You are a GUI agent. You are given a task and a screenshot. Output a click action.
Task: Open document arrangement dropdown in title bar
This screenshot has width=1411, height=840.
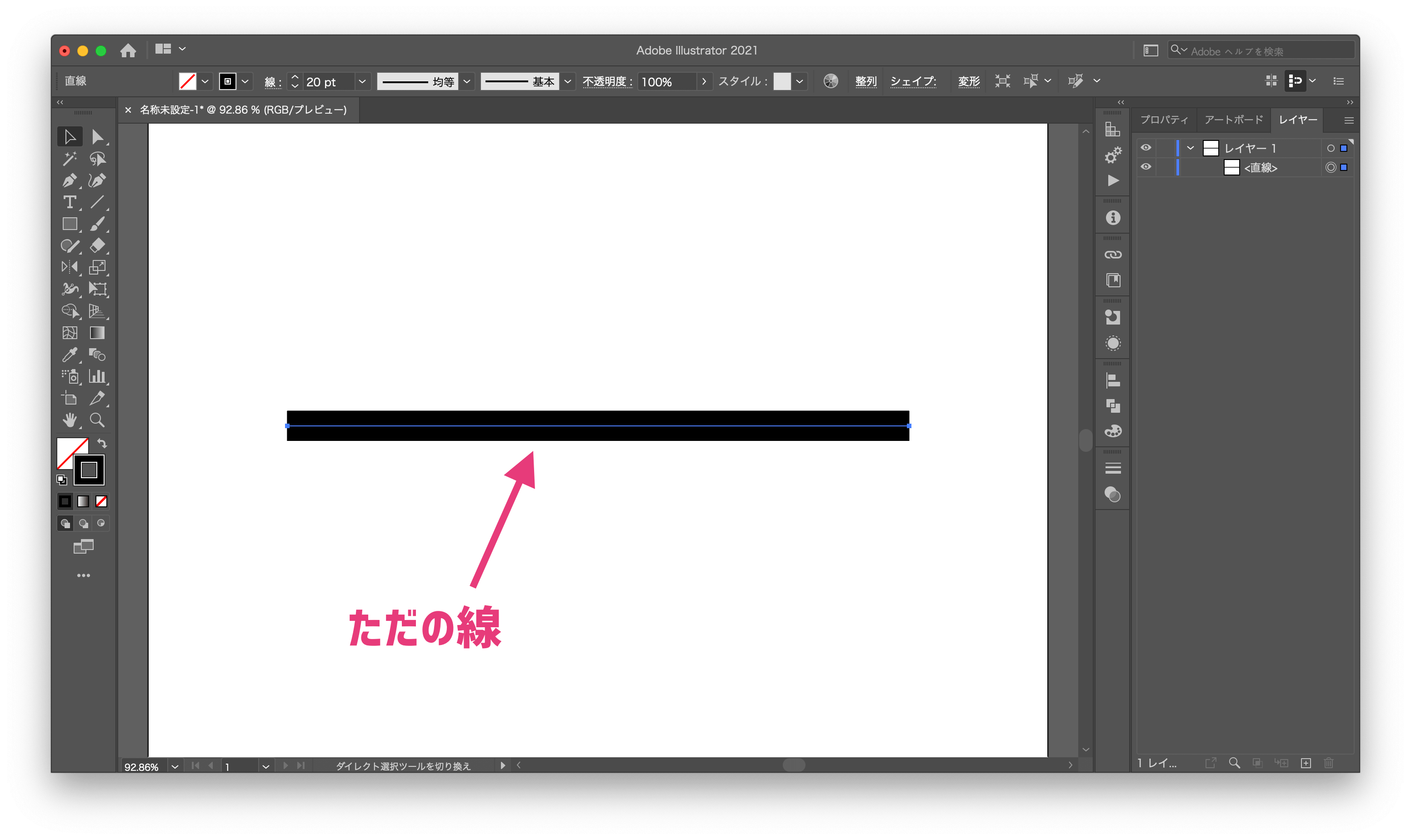coord(182,49)
